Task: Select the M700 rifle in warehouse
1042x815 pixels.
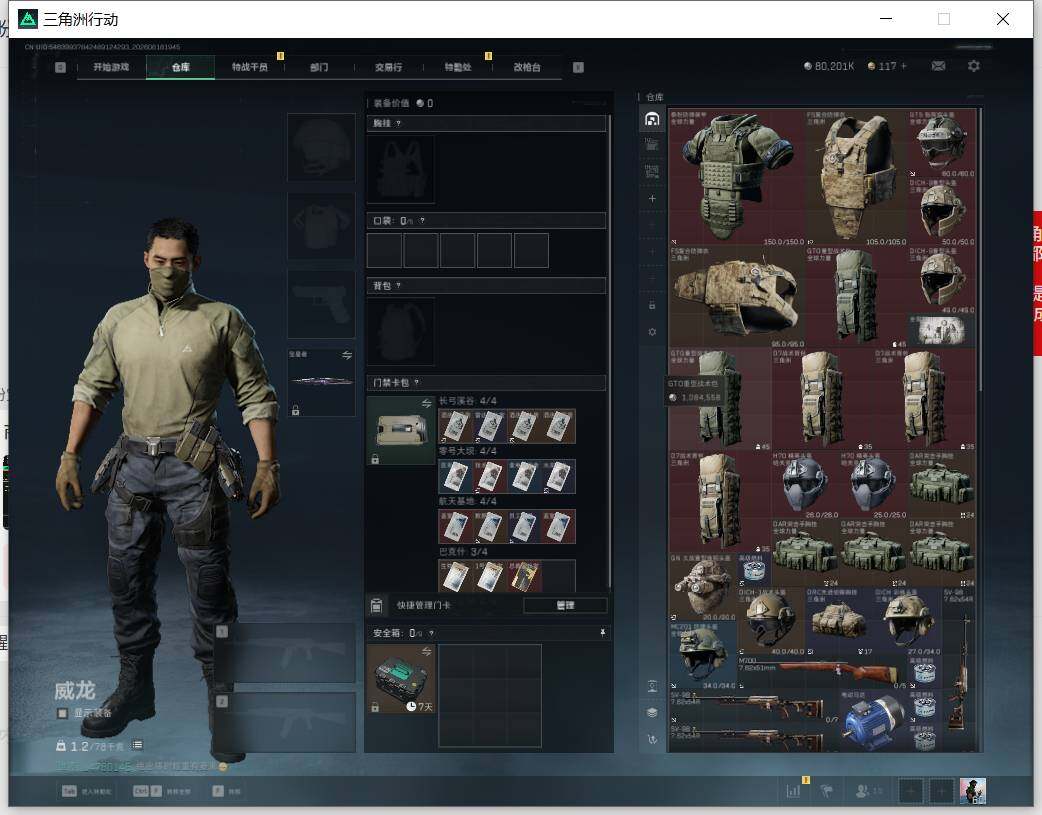Action: click(823, 671)
